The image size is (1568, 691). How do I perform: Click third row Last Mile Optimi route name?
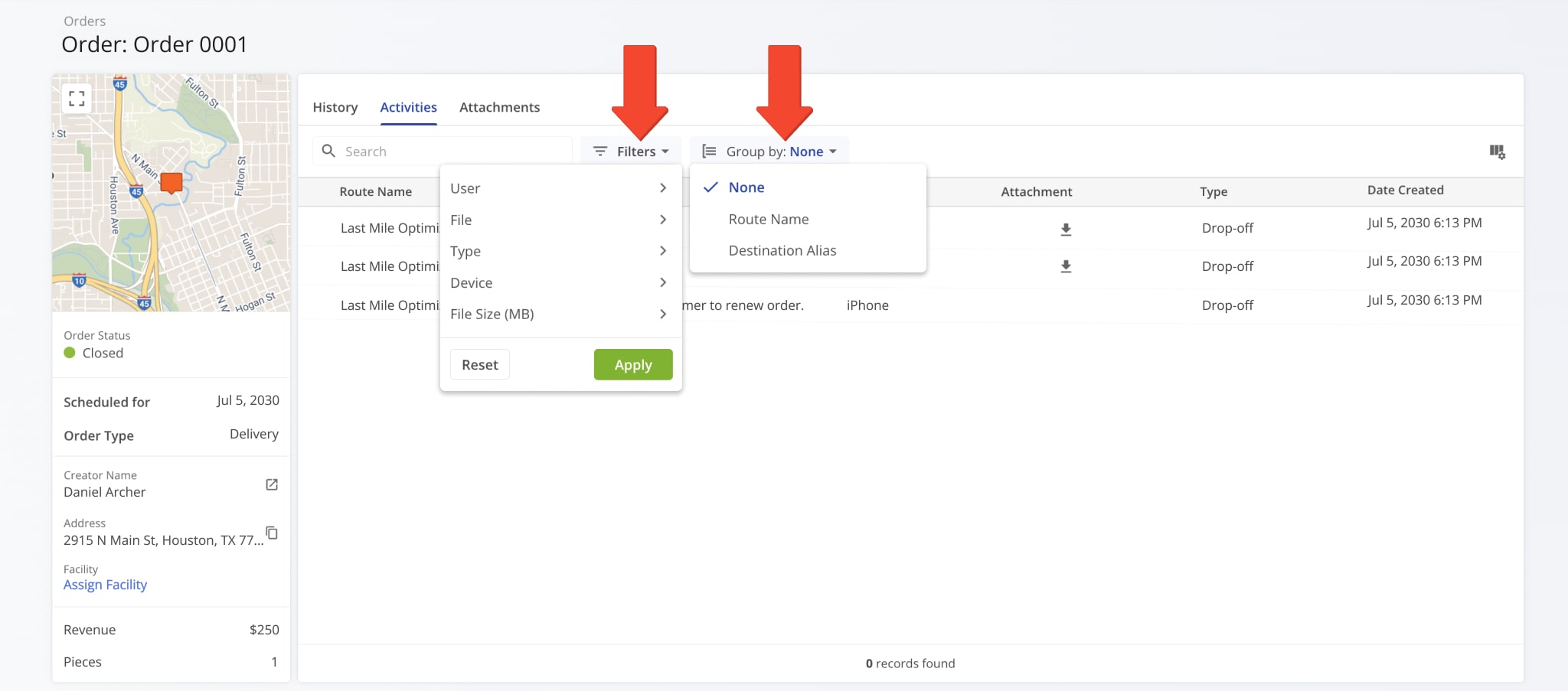click(x=390, y=305)
